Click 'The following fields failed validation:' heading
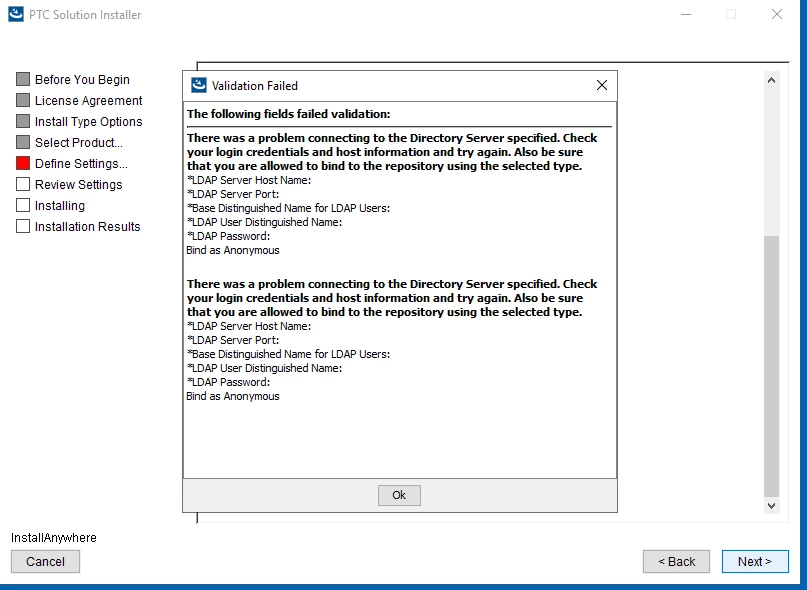The width and height of the screenshot is (807, 590). tap(289, 114)
